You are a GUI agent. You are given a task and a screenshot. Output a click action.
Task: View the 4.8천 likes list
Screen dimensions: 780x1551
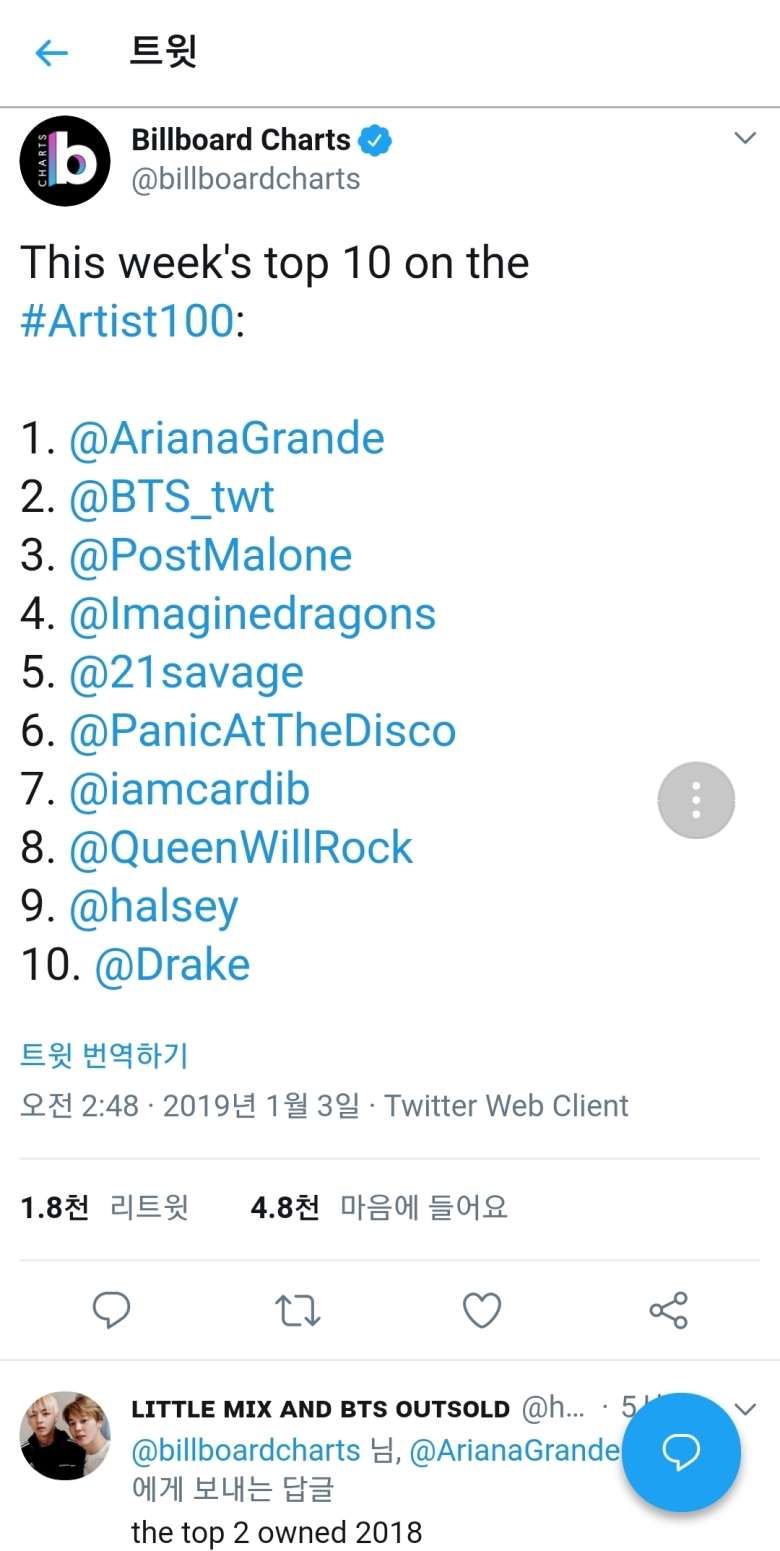379,1207
